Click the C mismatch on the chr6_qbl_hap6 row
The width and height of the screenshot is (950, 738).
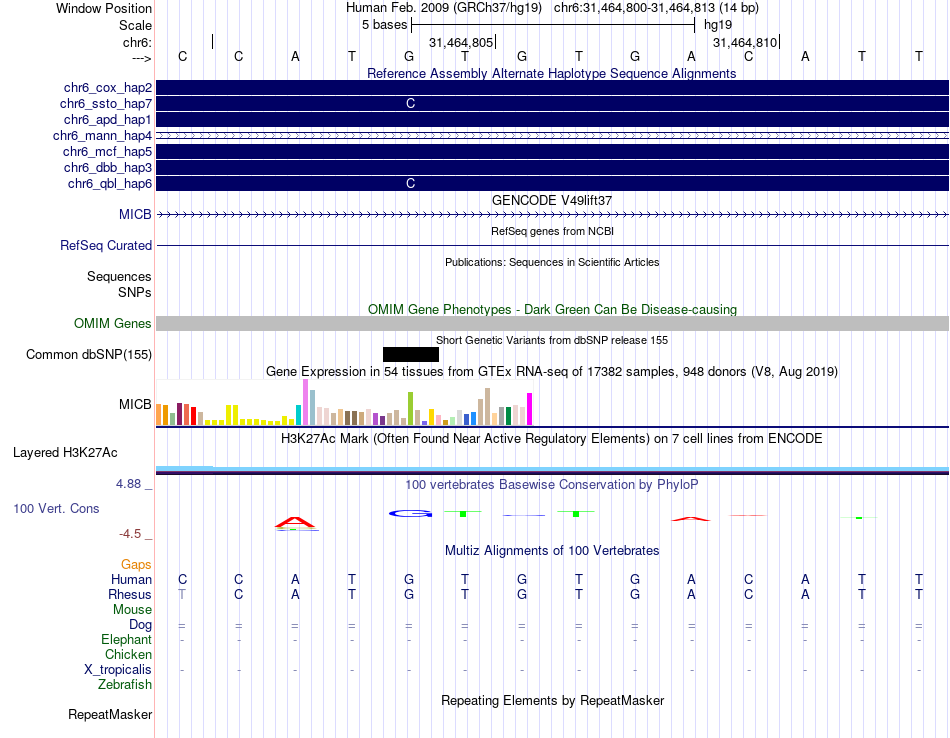tap(410, 184)
